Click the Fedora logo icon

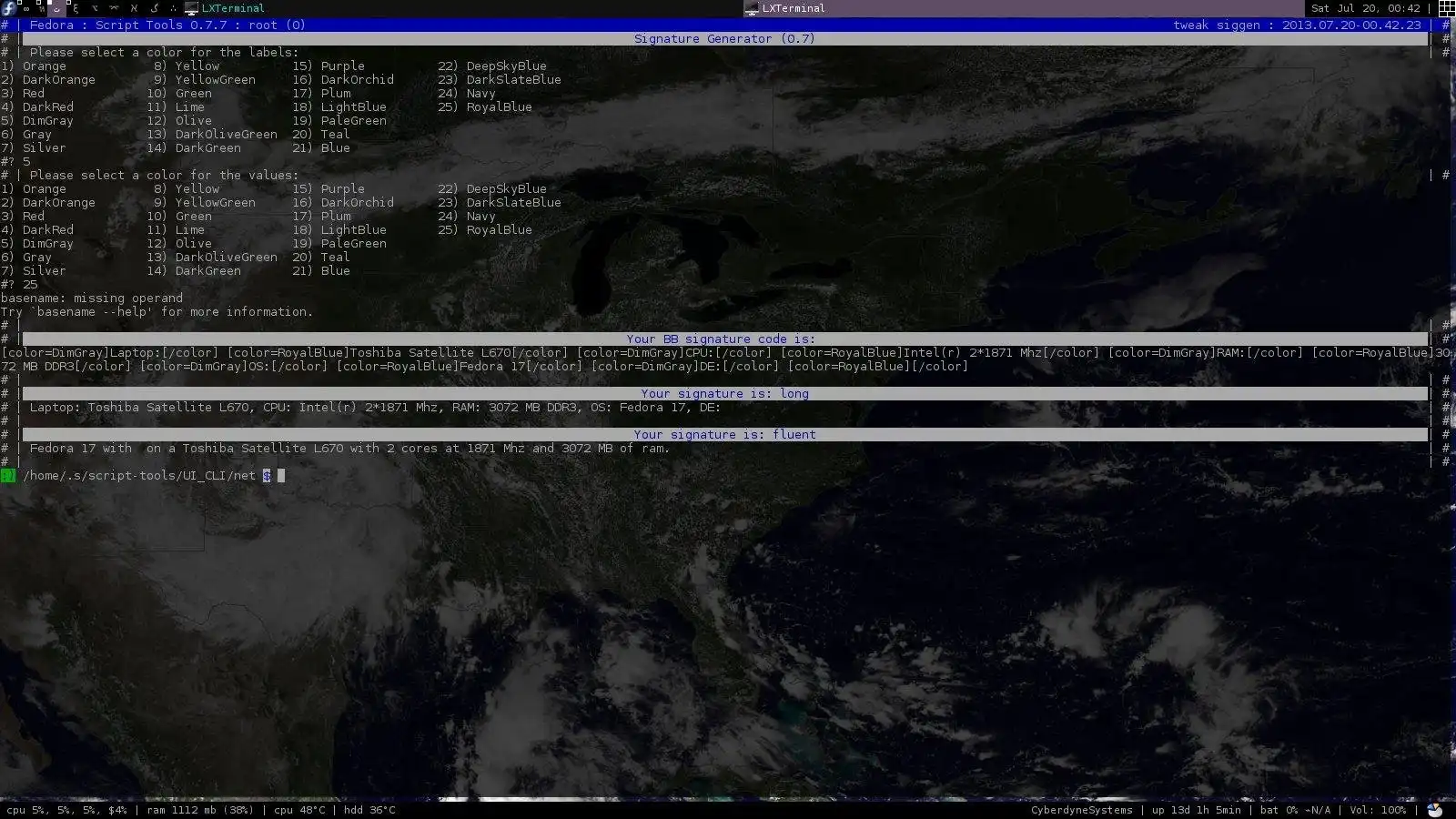(8, 8)
